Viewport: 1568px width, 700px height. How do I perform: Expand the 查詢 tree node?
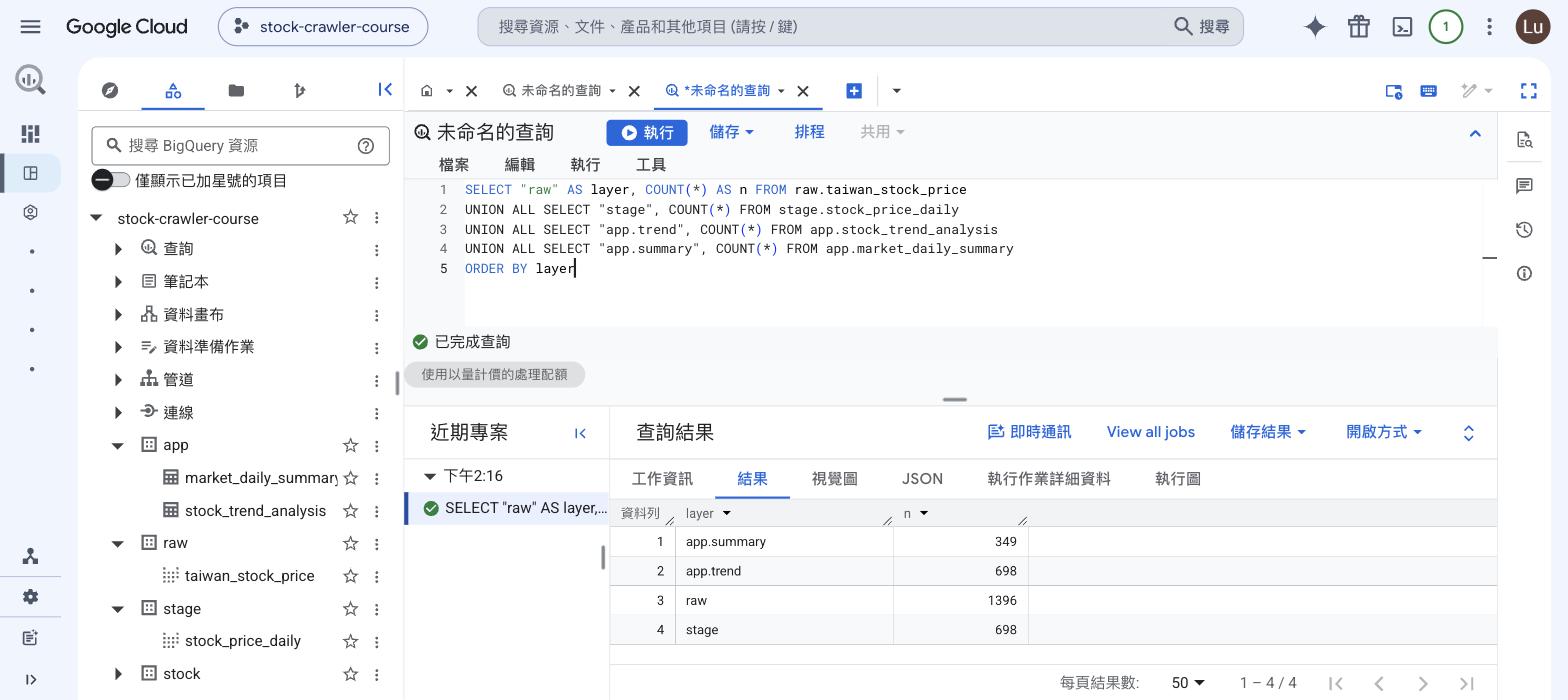tap(119, 249)
